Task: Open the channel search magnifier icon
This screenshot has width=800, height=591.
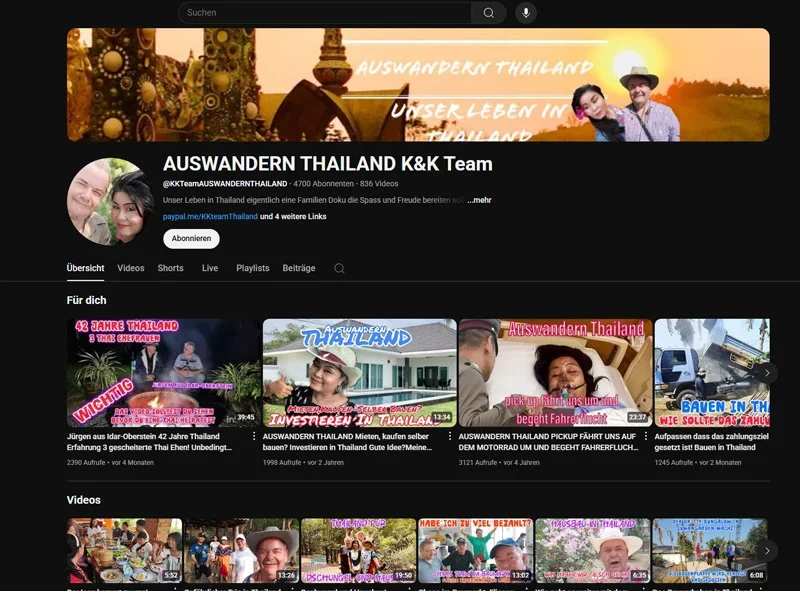Action: coord(339,268)
